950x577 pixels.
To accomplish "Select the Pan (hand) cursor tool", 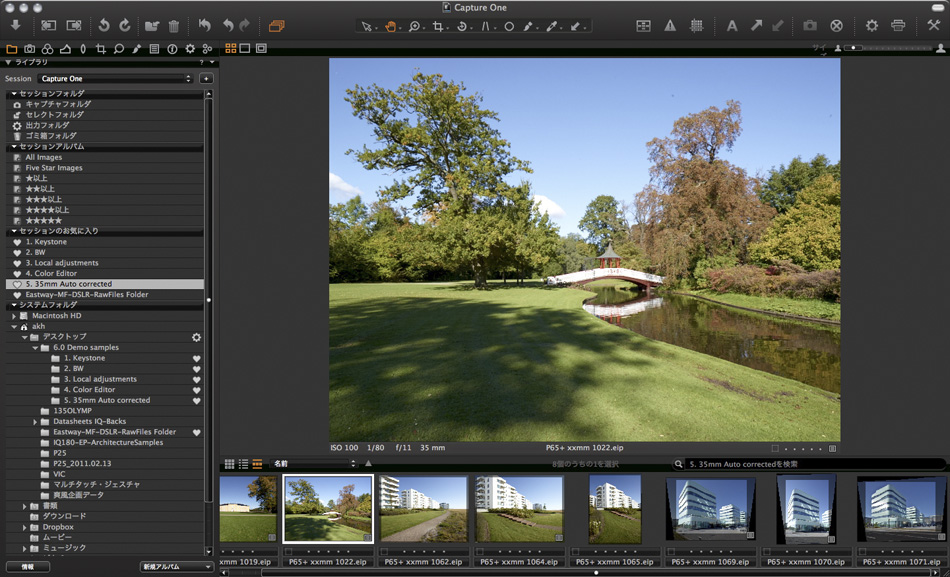I will coord(391,28).
